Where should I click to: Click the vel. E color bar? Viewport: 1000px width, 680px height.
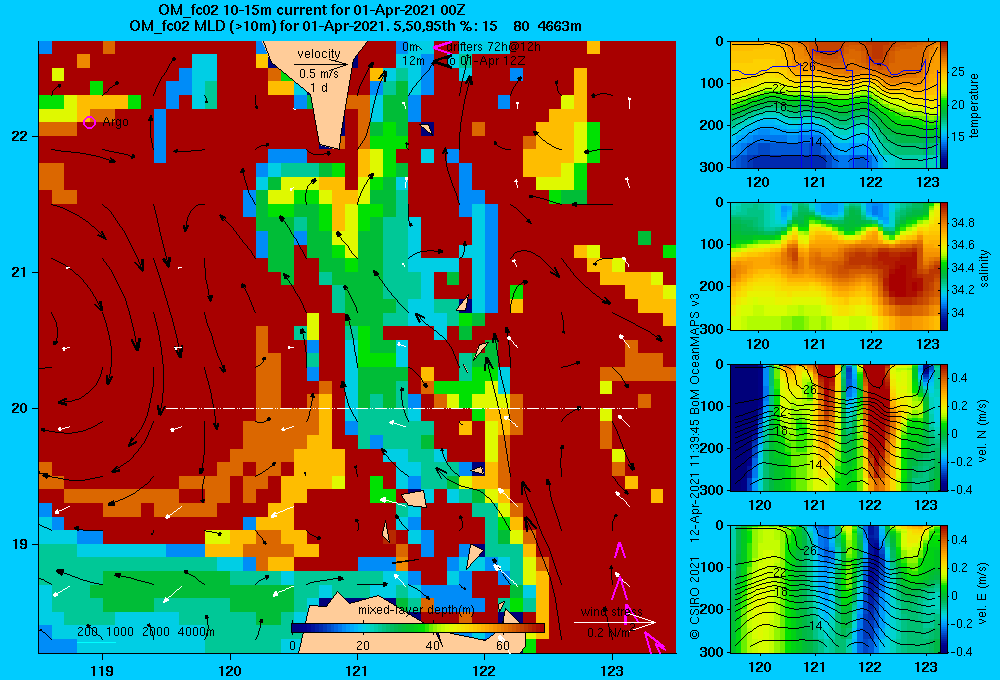(944, 589)
